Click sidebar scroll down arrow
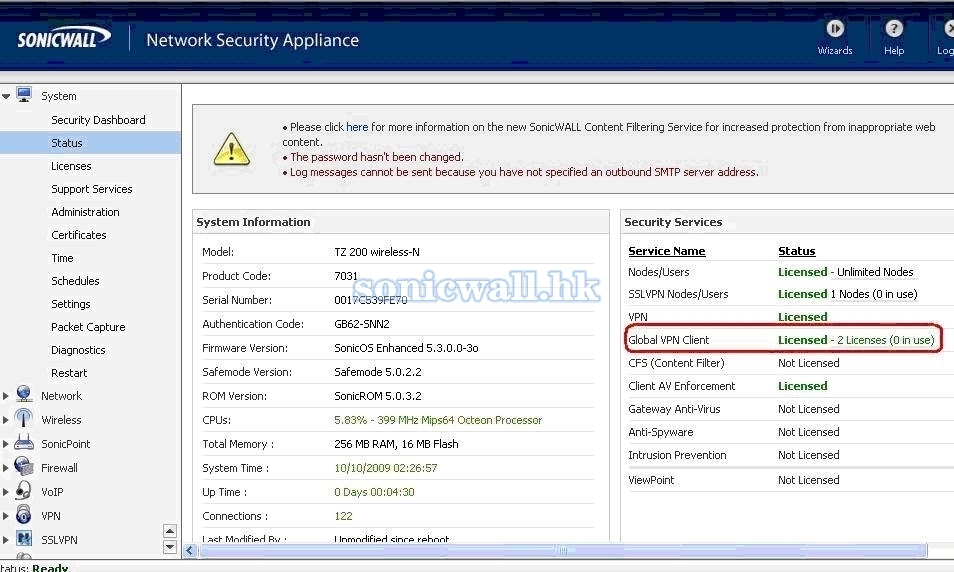Image resolution: width=954 pixels, height=572 pixels. click(x=170, y=547)
